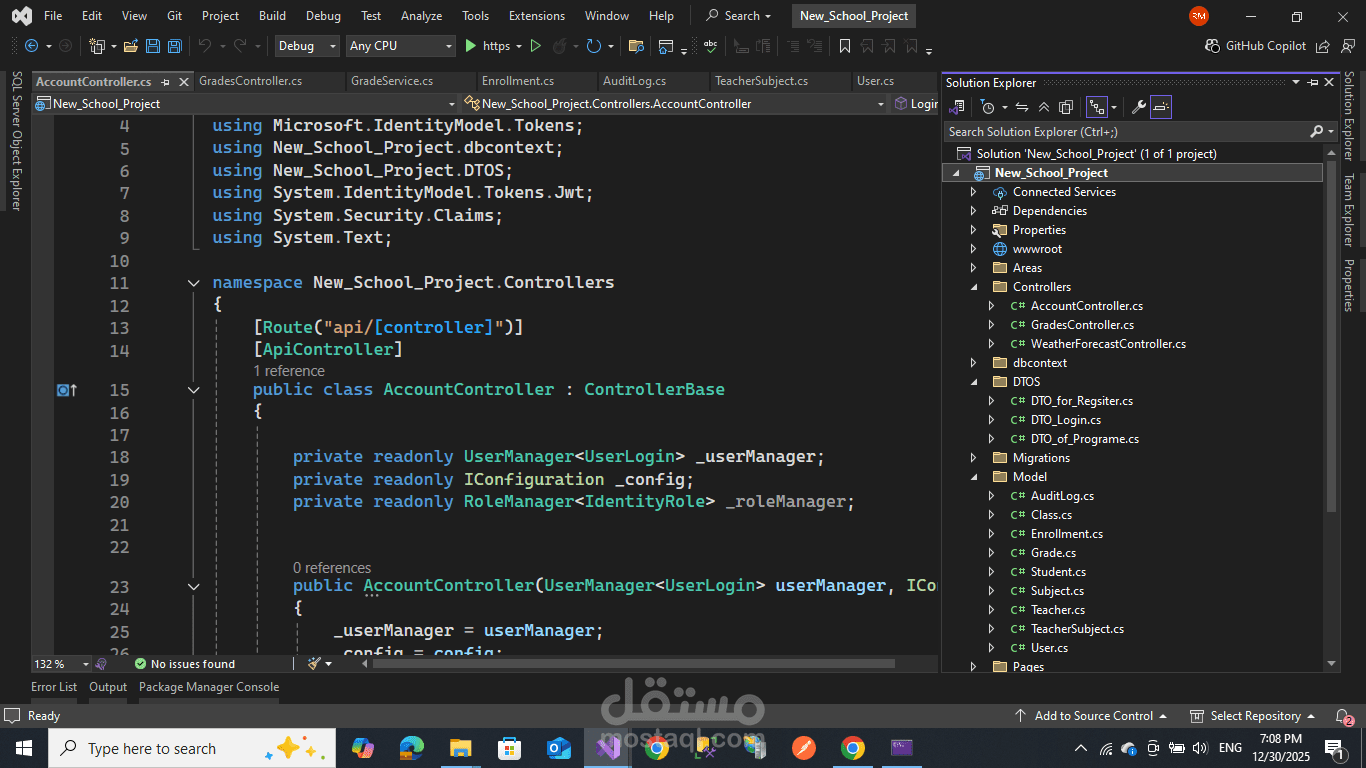The height and width of the screenshot is (768, 1366).
Task: Adjust the editor zoom control showing 132%
Action: (54, 663)
